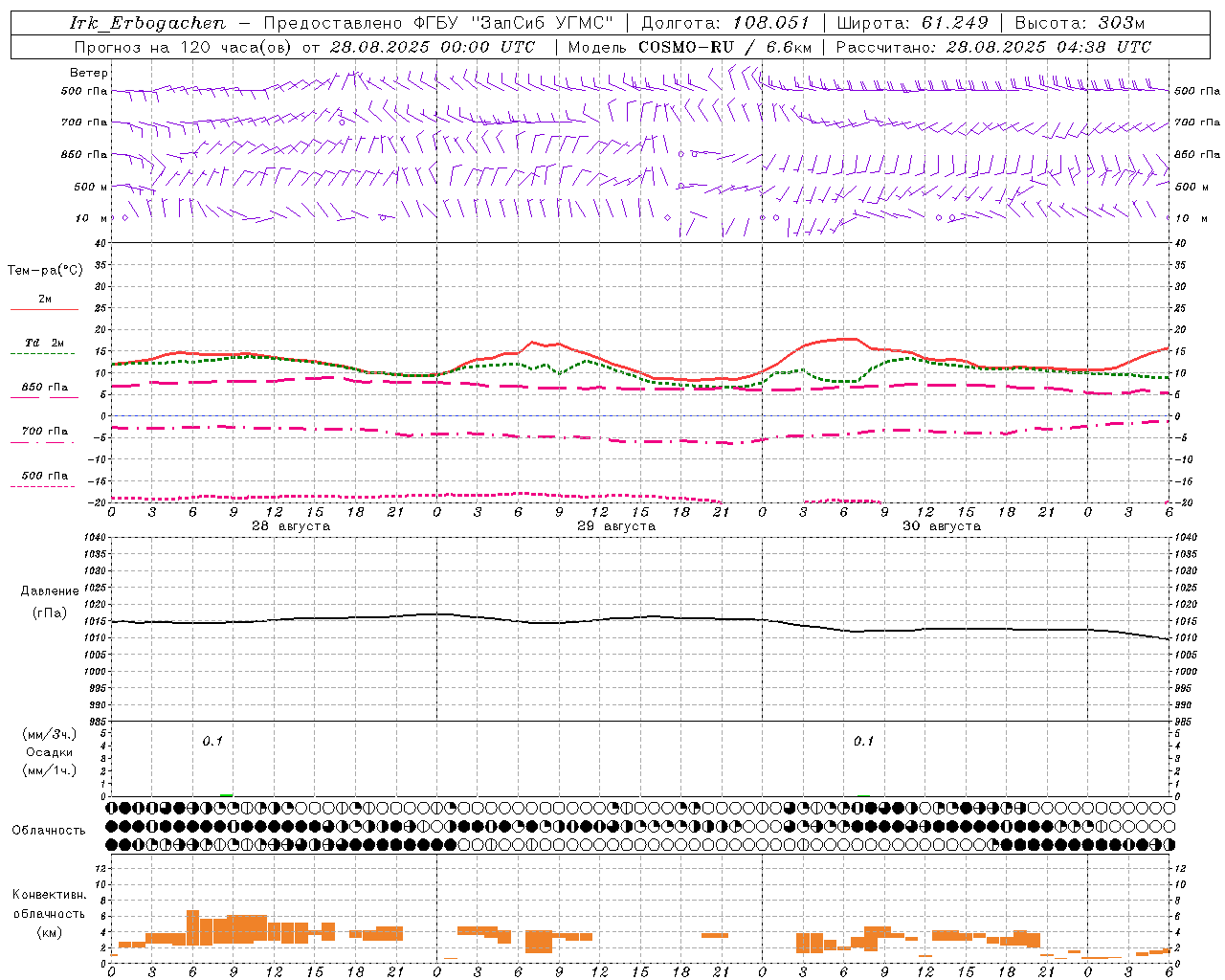This screenshot has height=980, width=1225.
Task: Click the 'Ветер' wind panel label
Action: pos(89,73)
